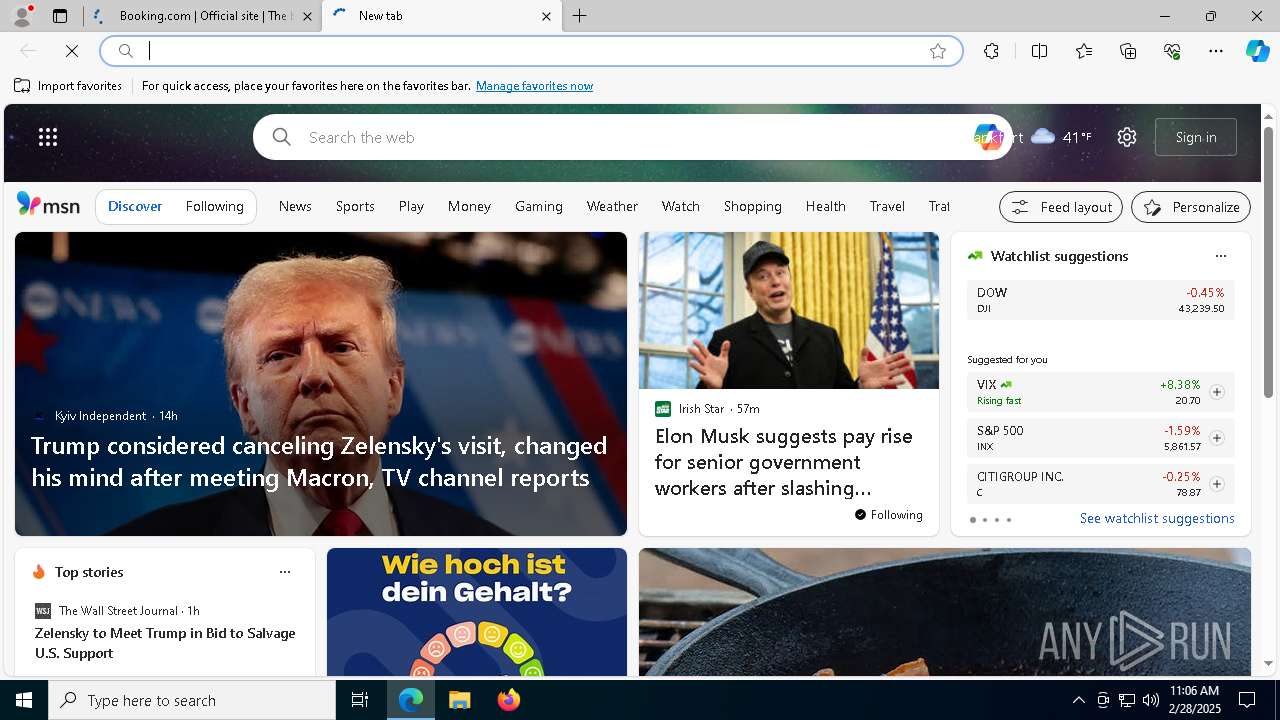The image size is (1280, 720).
Task: Open the Watch category
Action: point(681,206)
